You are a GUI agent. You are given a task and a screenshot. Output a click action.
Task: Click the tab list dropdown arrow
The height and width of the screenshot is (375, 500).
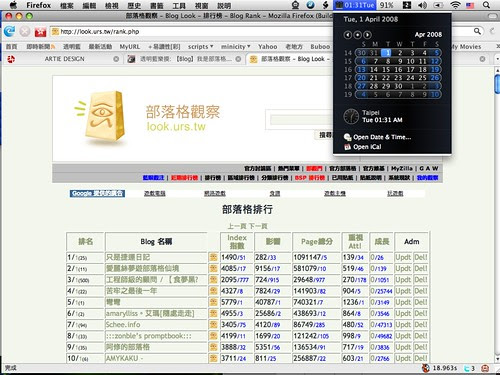(497, 59)
